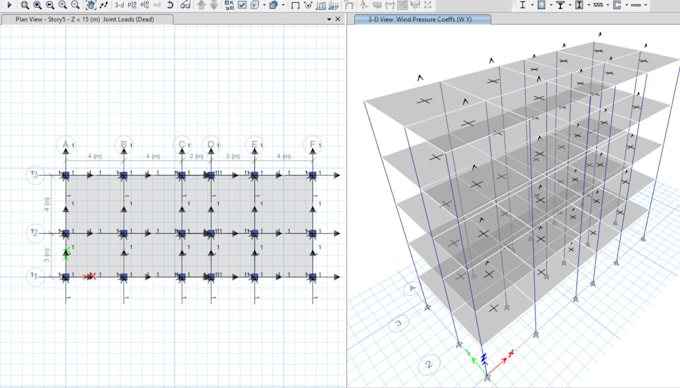Expand concrete frame design dropdown arrow
The width and height of the screenshot is (680, 388).
tap(551, 5)
